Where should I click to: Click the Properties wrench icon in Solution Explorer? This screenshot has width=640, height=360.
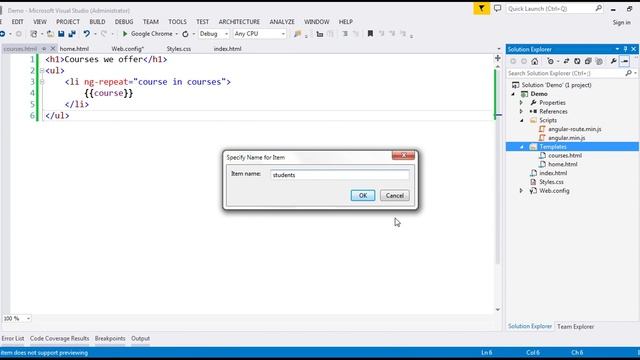(613, 61)
